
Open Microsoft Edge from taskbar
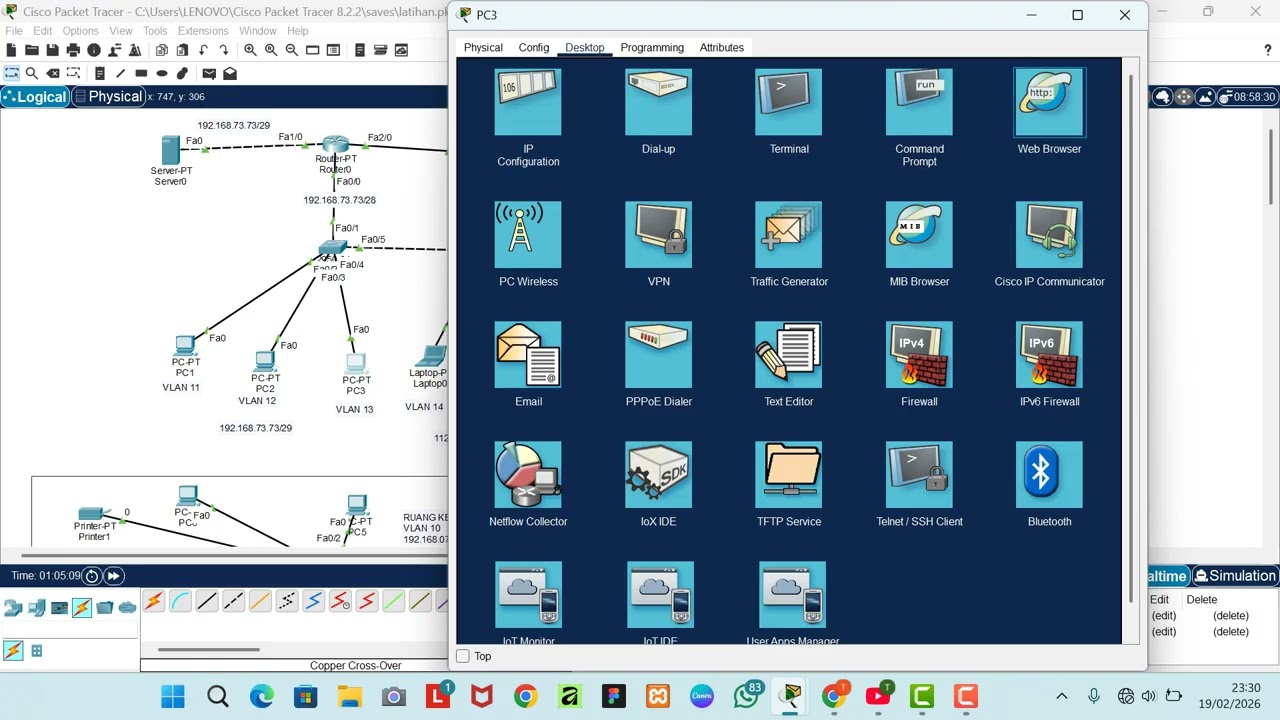point(261,696)
